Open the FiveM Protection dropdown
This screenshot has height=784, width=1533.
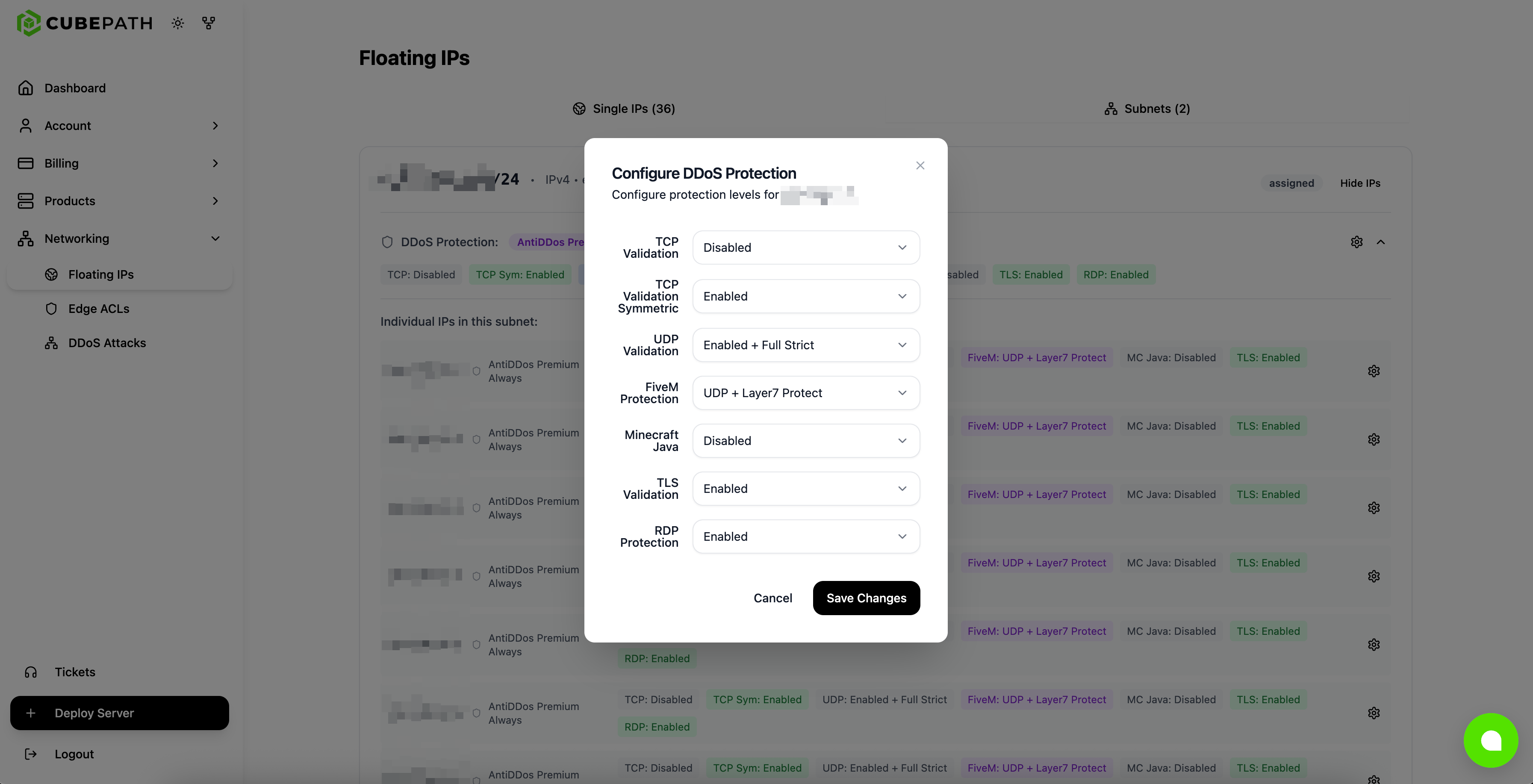coord(806,393)
